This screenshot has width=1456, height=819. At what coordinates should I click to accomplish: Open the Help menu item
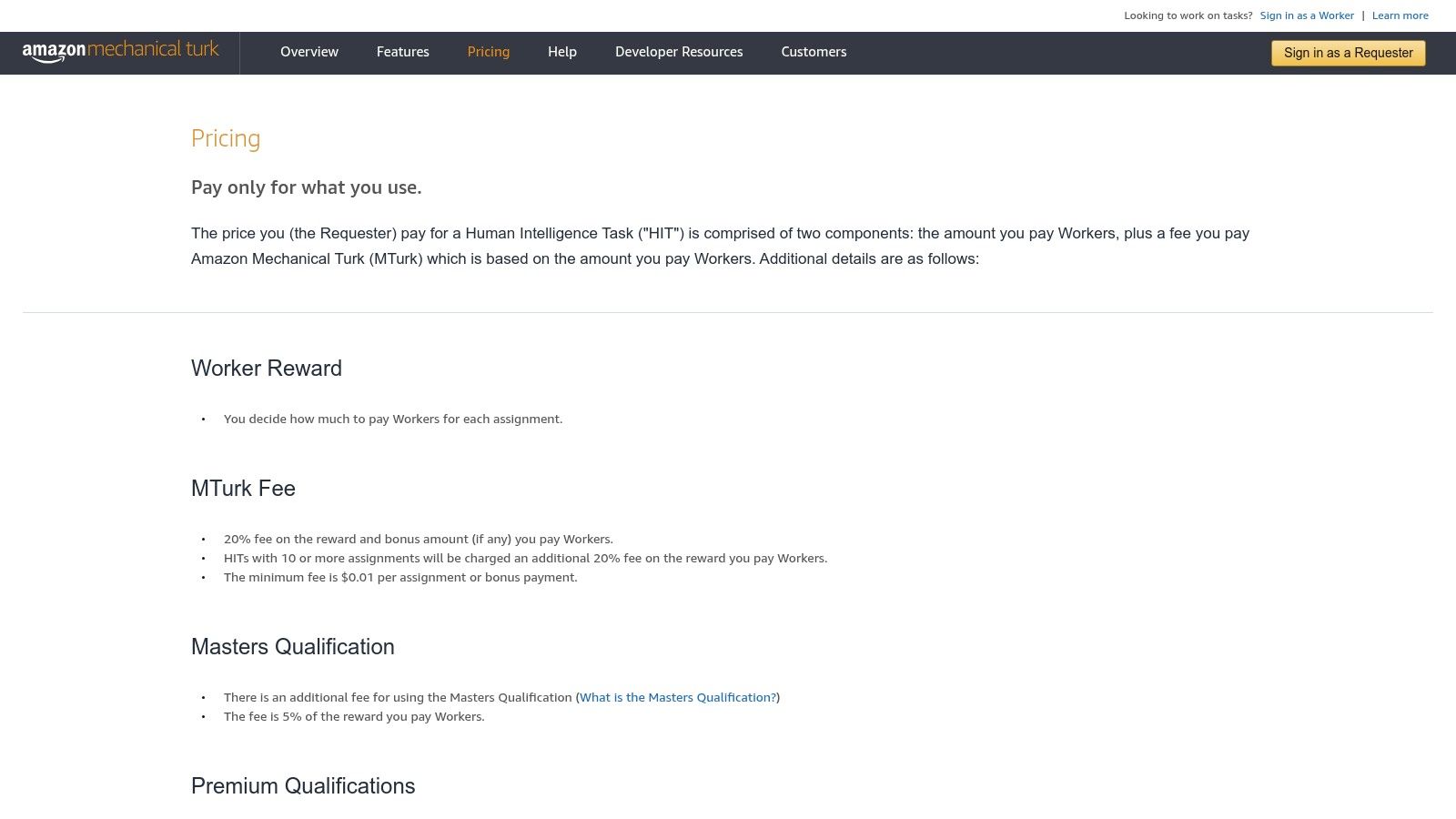click(562, 52)
